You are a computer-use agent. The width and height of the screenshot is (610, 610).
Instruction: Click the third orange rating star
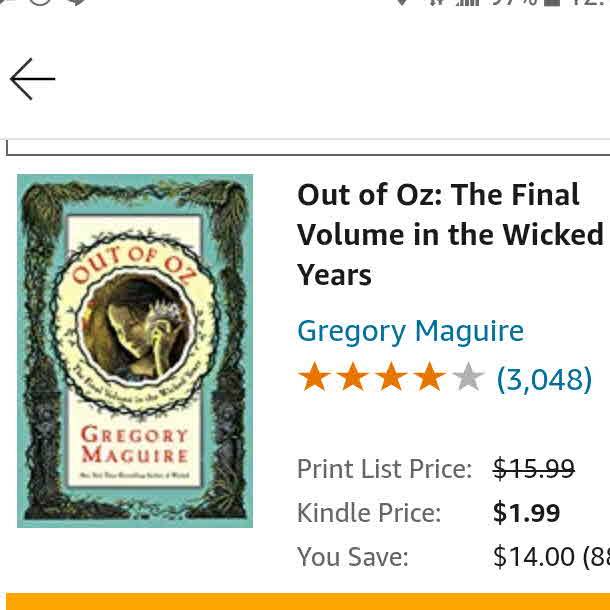391,378
